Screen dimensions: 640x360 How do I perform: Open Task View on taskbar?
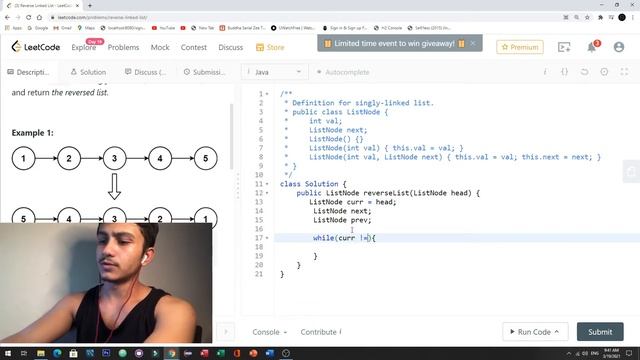pos(24,353)
